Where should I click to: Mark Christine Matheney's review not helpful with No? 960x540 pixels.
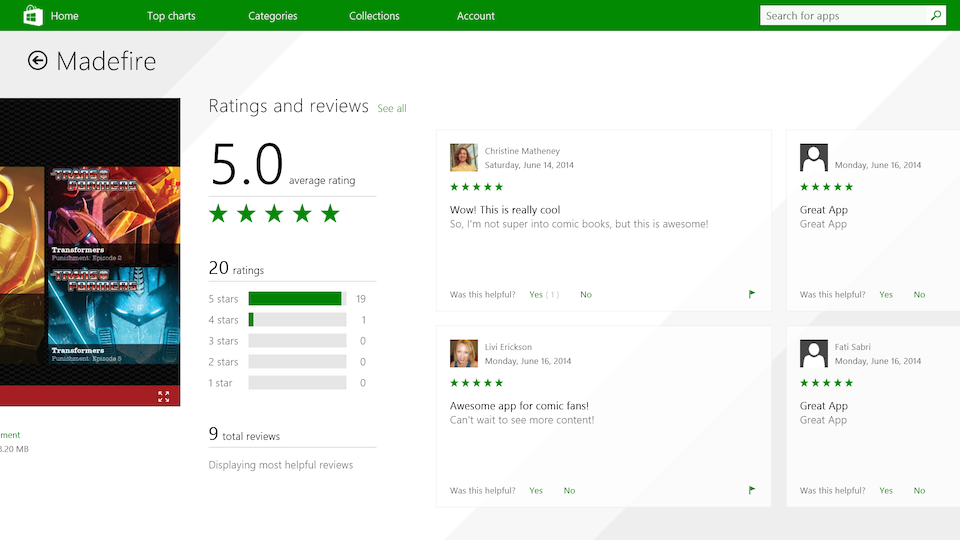click(x=586, y=295)
